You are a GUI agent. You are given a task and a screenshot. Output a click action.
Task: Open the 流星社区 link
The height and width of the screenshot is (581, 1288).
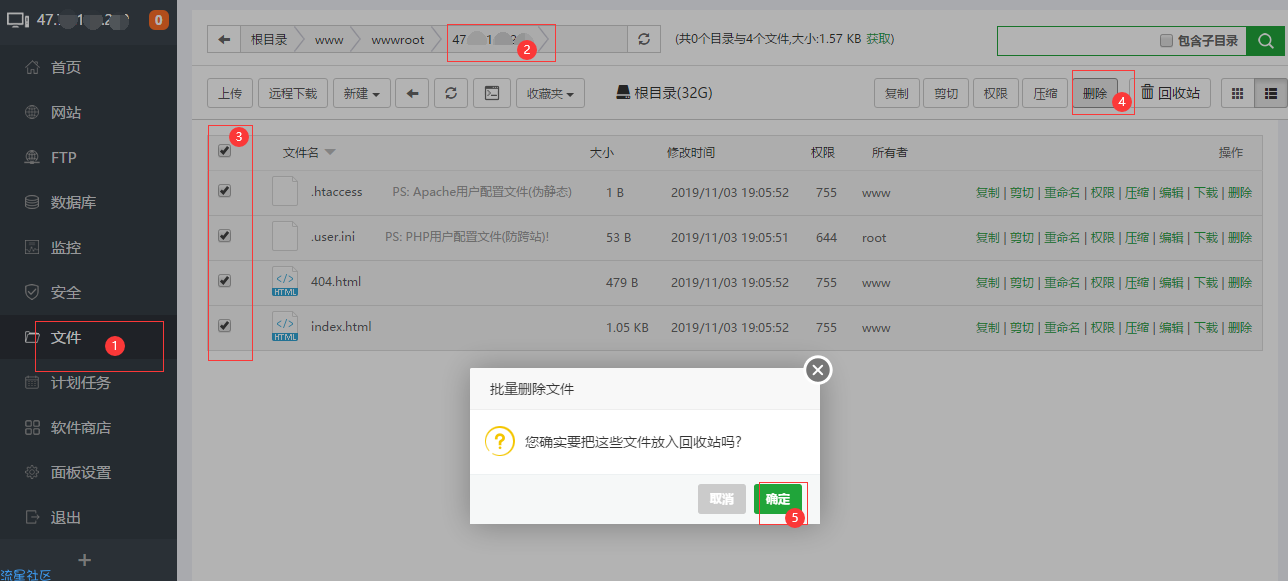26,575
